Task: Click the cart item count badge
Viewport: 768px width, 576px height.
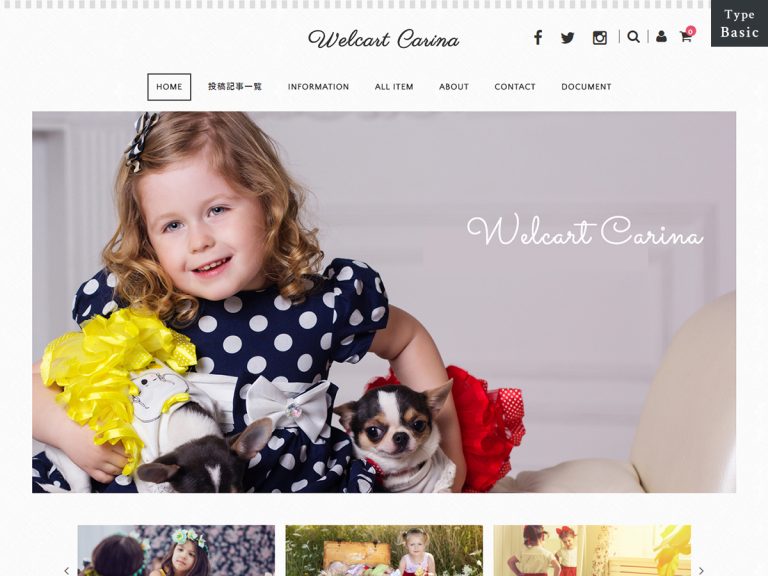Action: [x=690, y=31]
